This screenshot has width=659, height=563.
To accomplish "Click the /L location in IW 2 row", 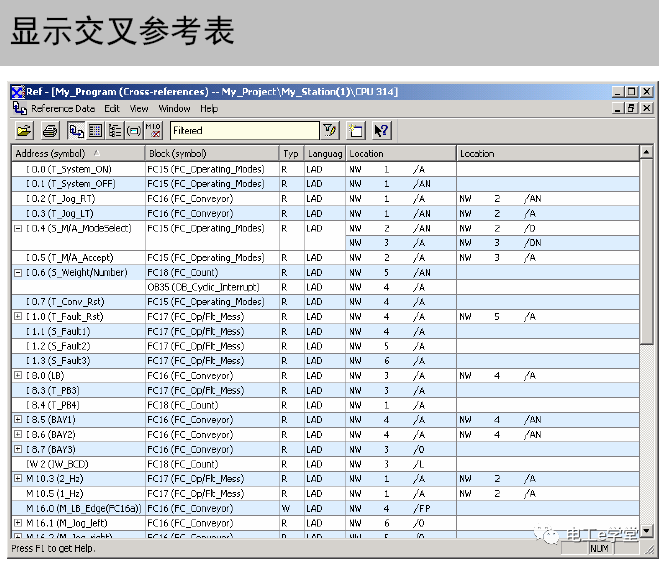I will click(419, 464).
